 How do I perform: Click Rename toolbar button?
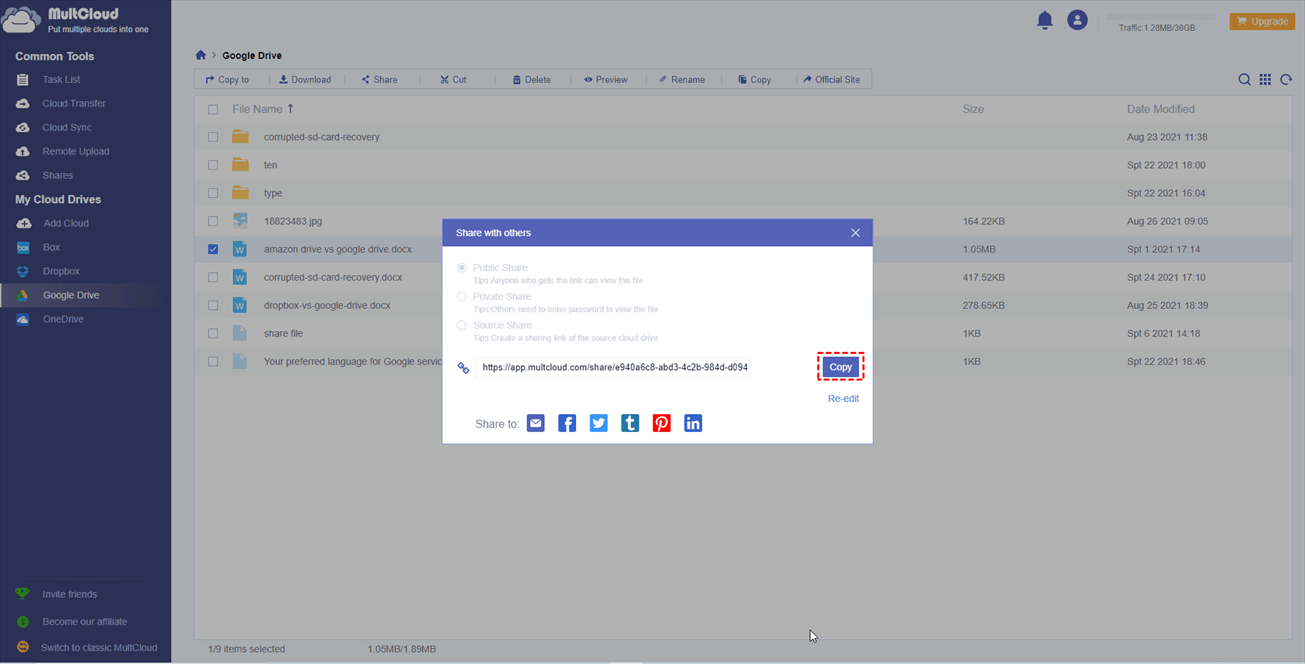tap(681, 79)
